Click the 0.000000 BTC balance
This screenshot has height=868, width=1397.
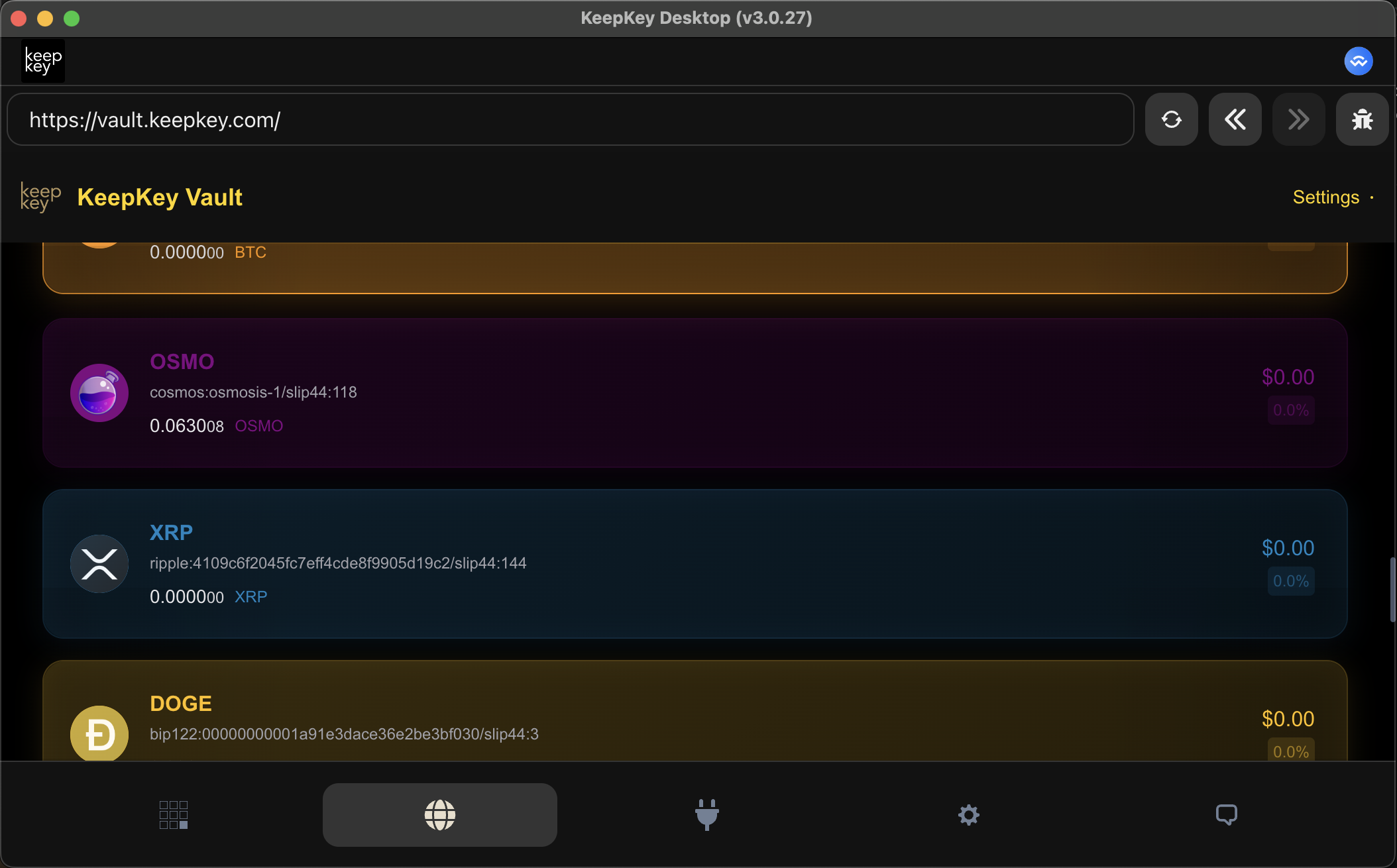(208, 252)
